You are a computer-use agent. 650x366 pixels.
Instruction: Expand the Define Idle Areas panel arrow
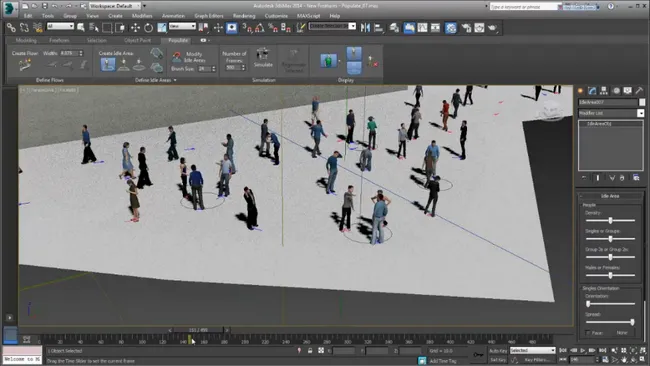(175, 80)
